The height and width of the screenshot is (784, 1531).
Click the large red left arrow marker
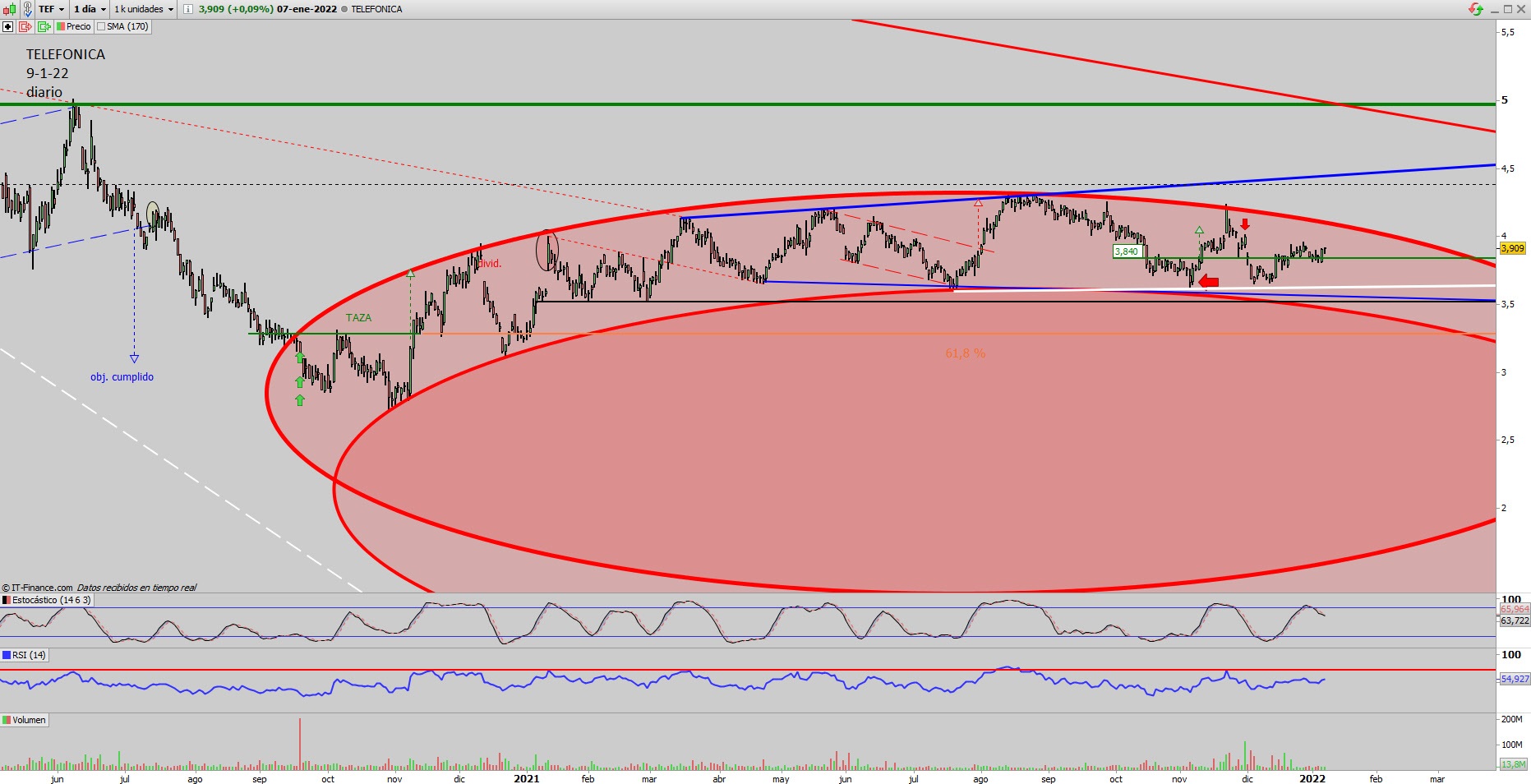coord(1209,282)
